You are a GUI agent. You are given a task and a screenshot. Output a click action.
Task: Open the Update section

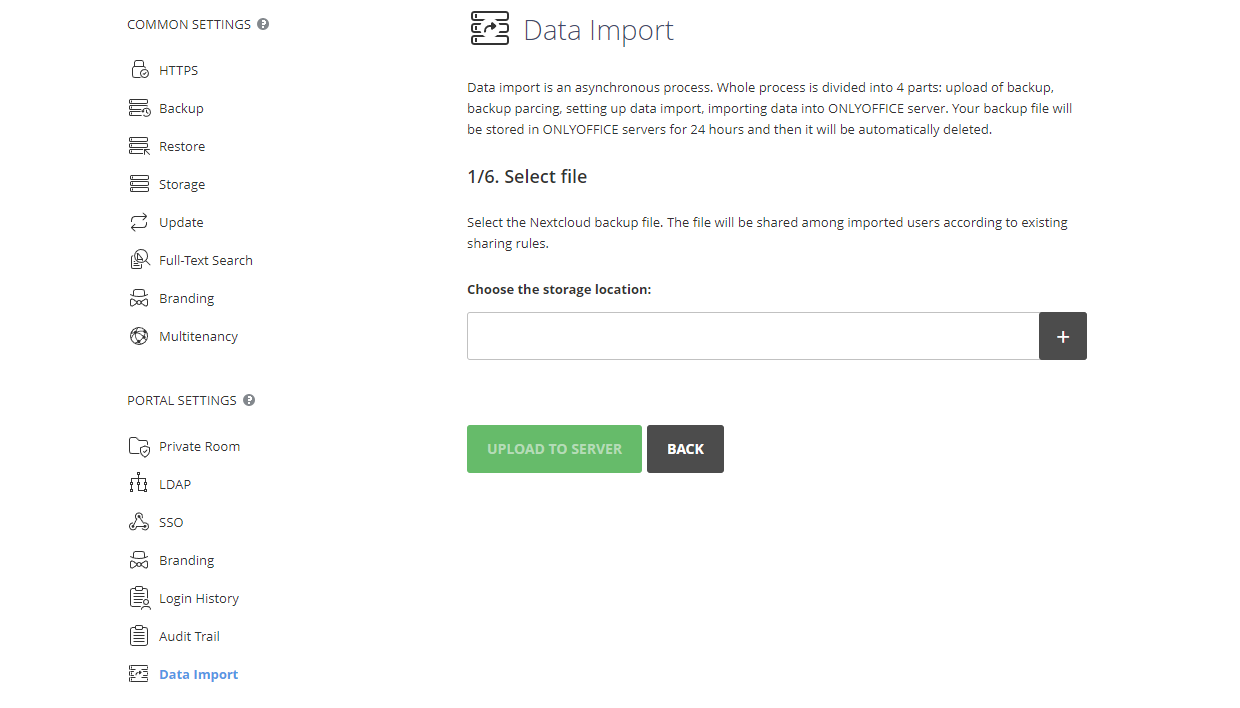[181, 222]
